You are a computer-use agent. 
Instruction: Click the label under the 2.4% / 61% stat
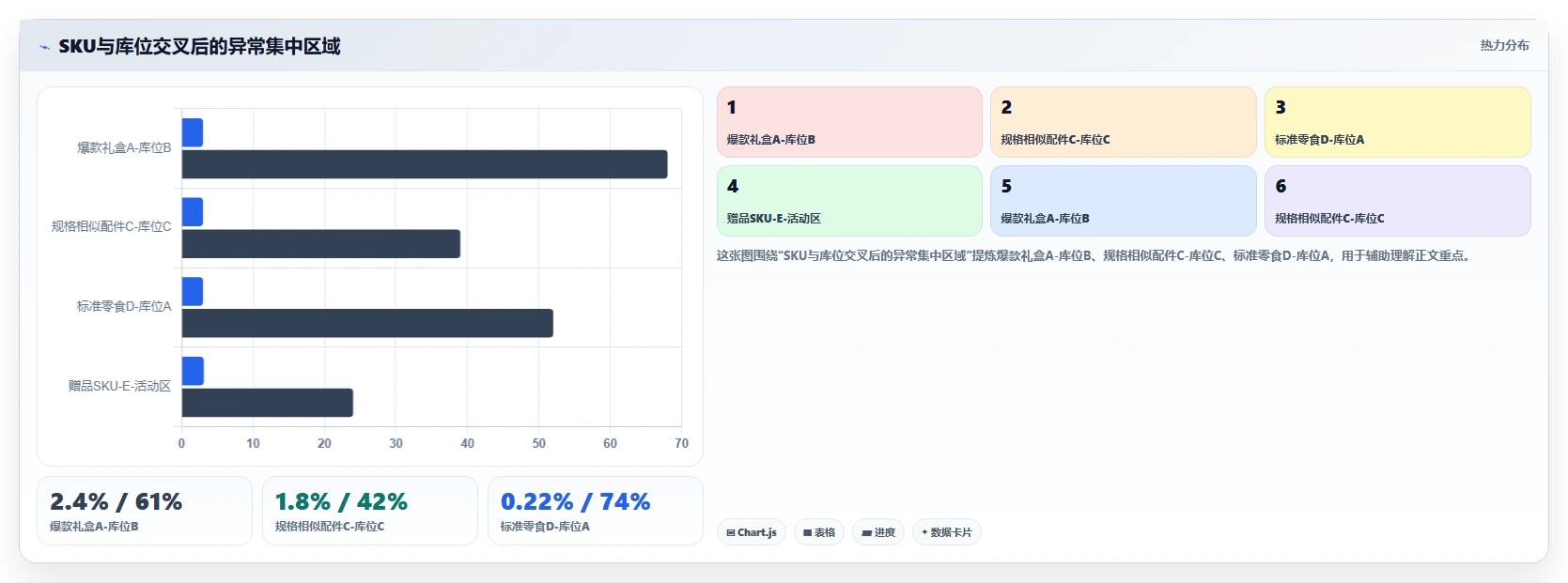point(94,527)
